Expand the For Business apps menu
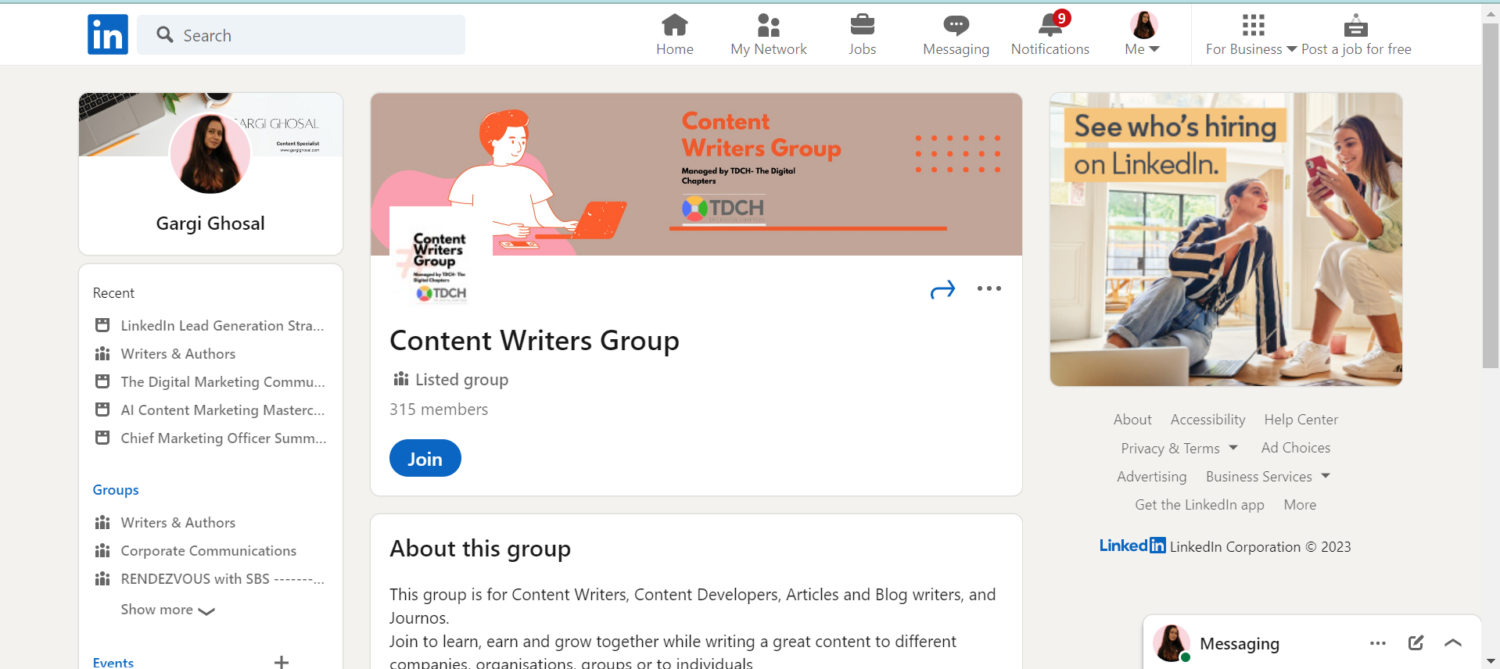 click(1251, 35)
